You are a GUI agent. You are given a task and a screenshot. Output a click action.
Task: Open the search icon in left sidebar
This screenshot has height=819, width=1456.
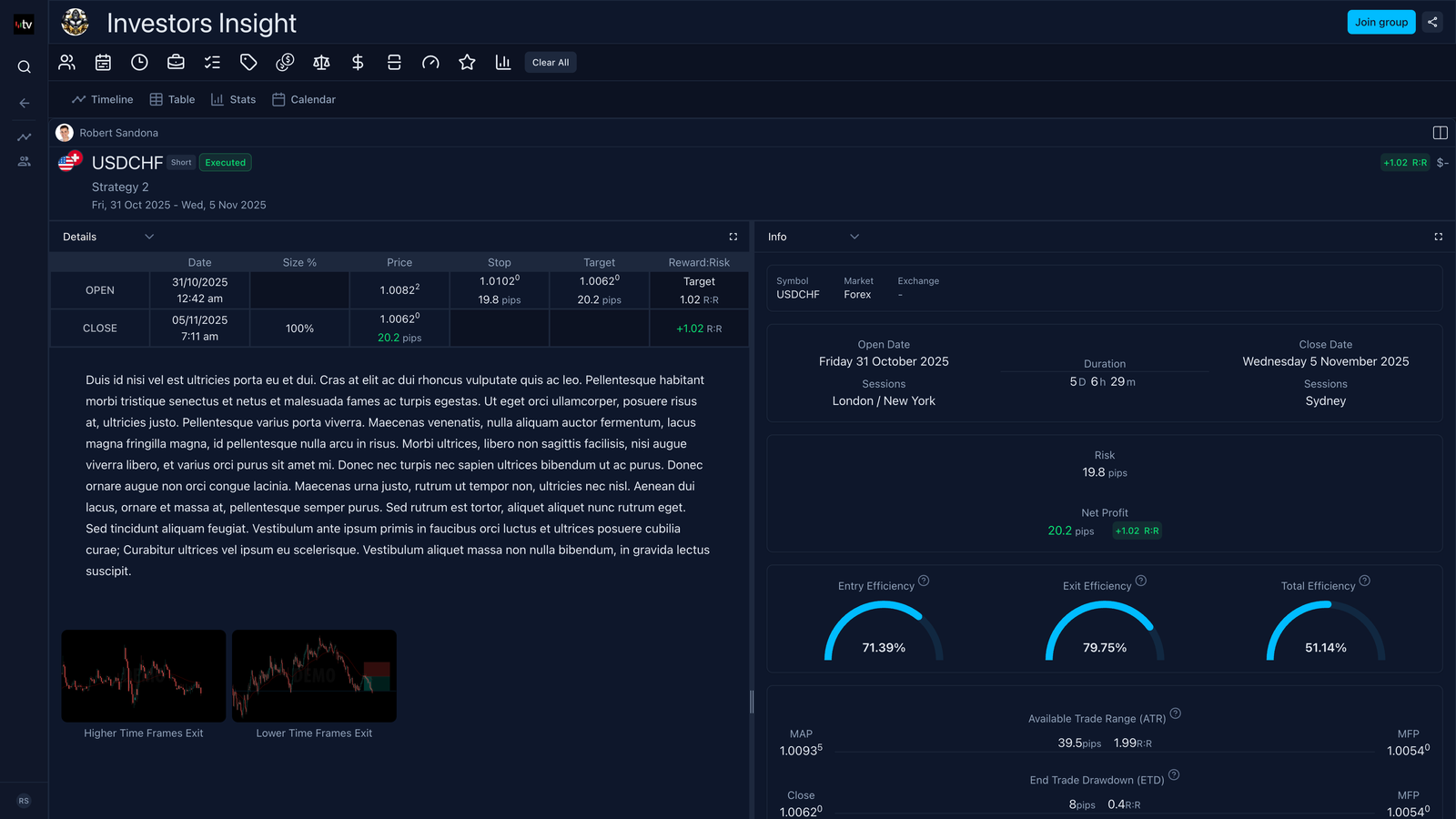[x=25, y=67]
